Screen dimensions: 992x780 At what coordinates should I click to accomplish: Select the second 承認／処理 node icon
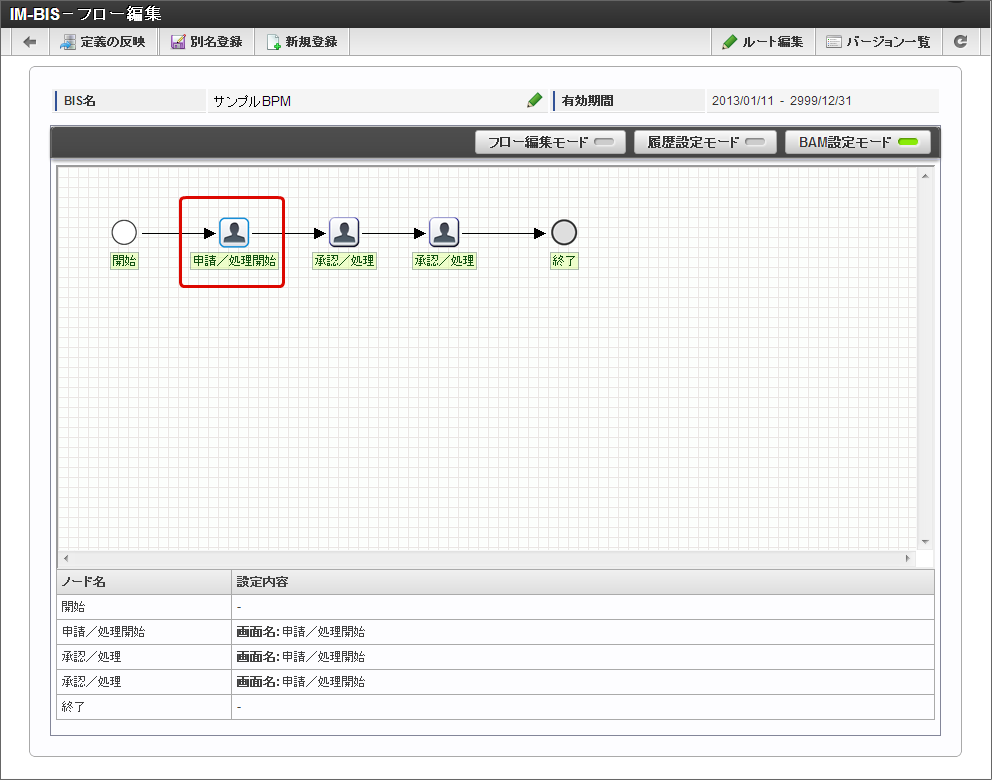[444, 231]
